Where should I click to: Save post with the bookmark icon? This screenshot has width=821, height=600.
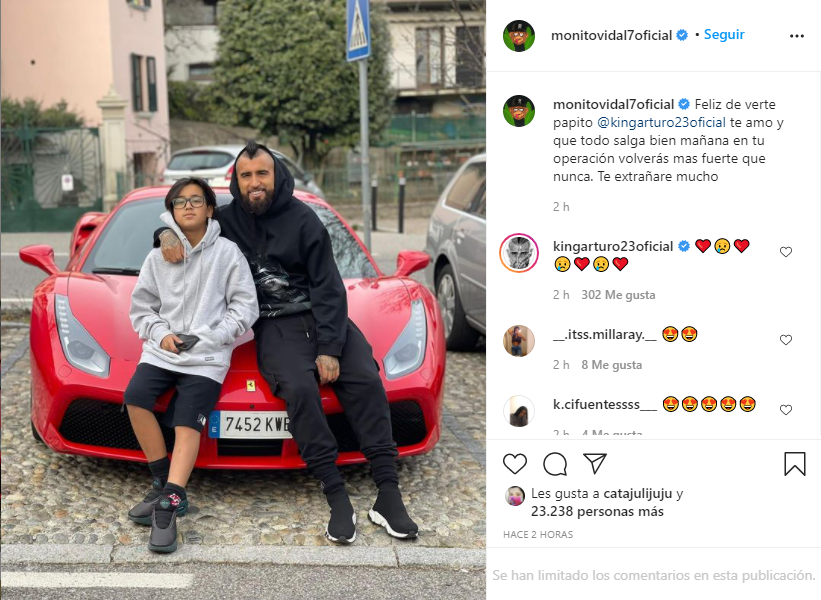(x=794, y=464)
